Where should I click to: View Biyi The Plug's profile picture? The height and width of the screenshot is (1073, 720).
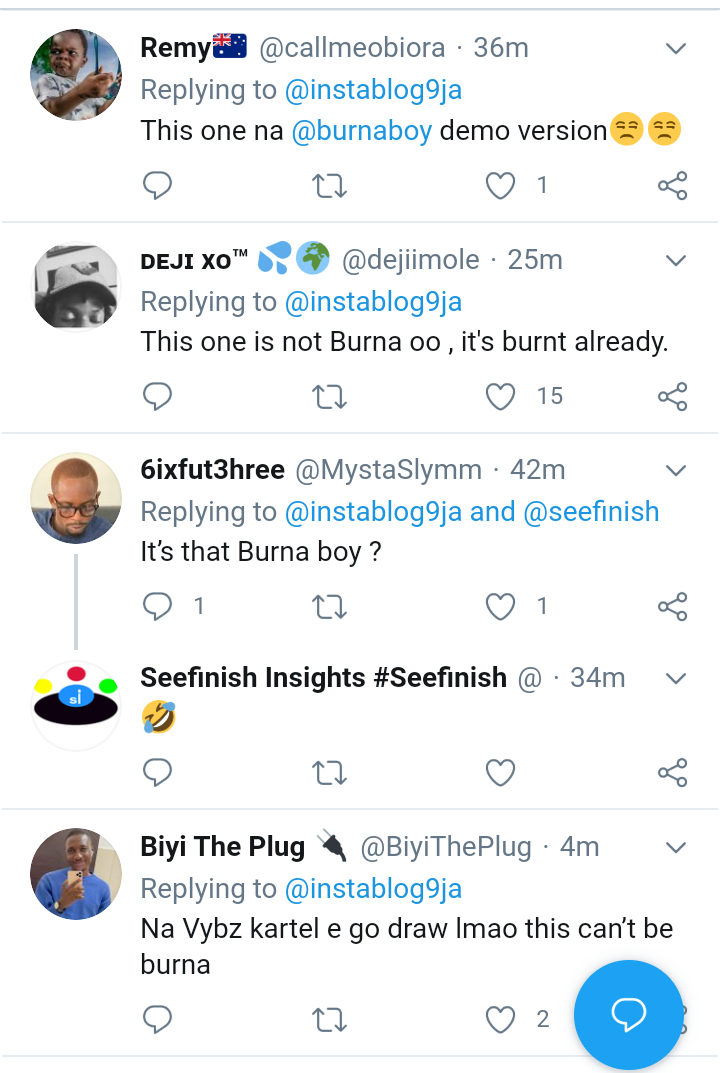point(76,872)
